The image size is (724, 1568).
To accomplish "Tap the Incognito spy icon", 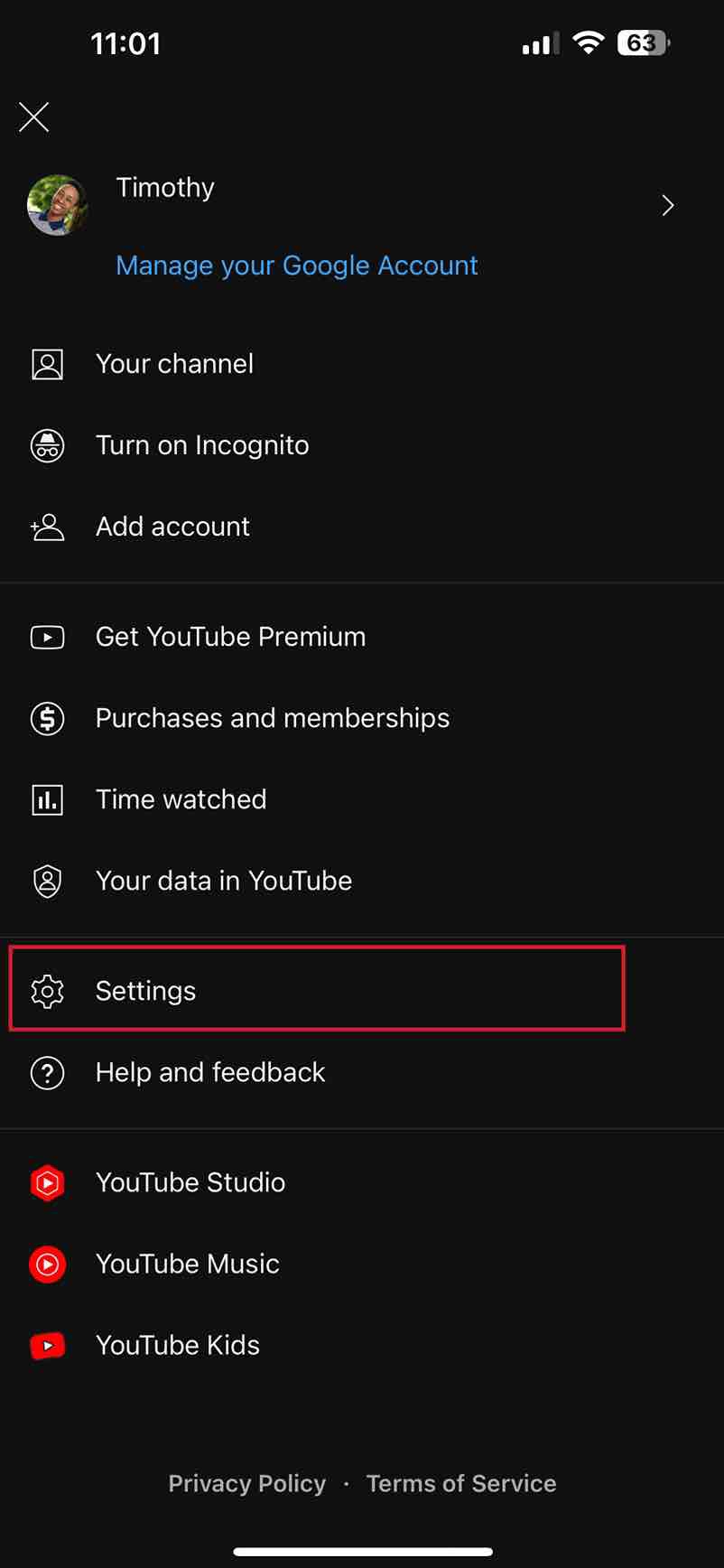I will click(47, 445).
